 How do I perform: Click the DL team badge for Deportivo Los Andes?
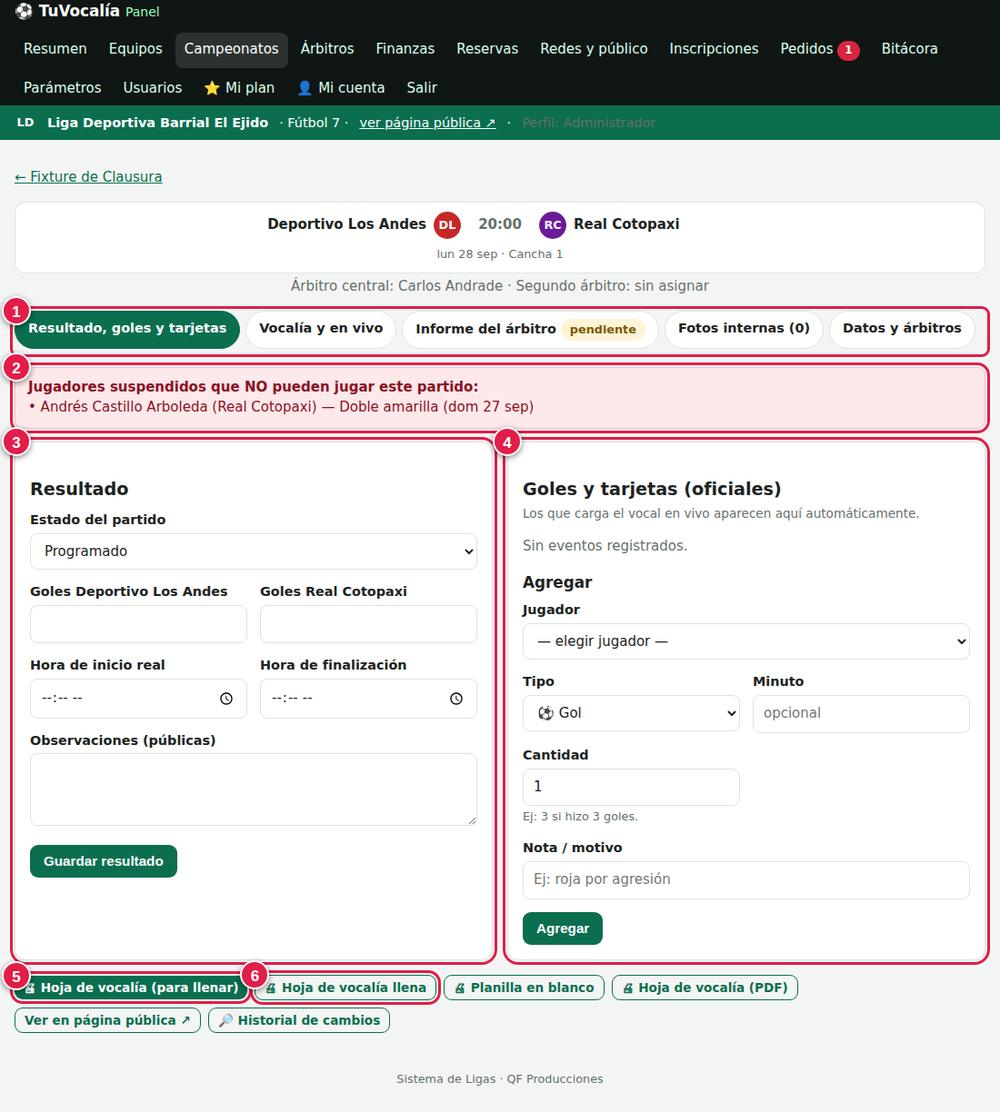coord(447,225)
